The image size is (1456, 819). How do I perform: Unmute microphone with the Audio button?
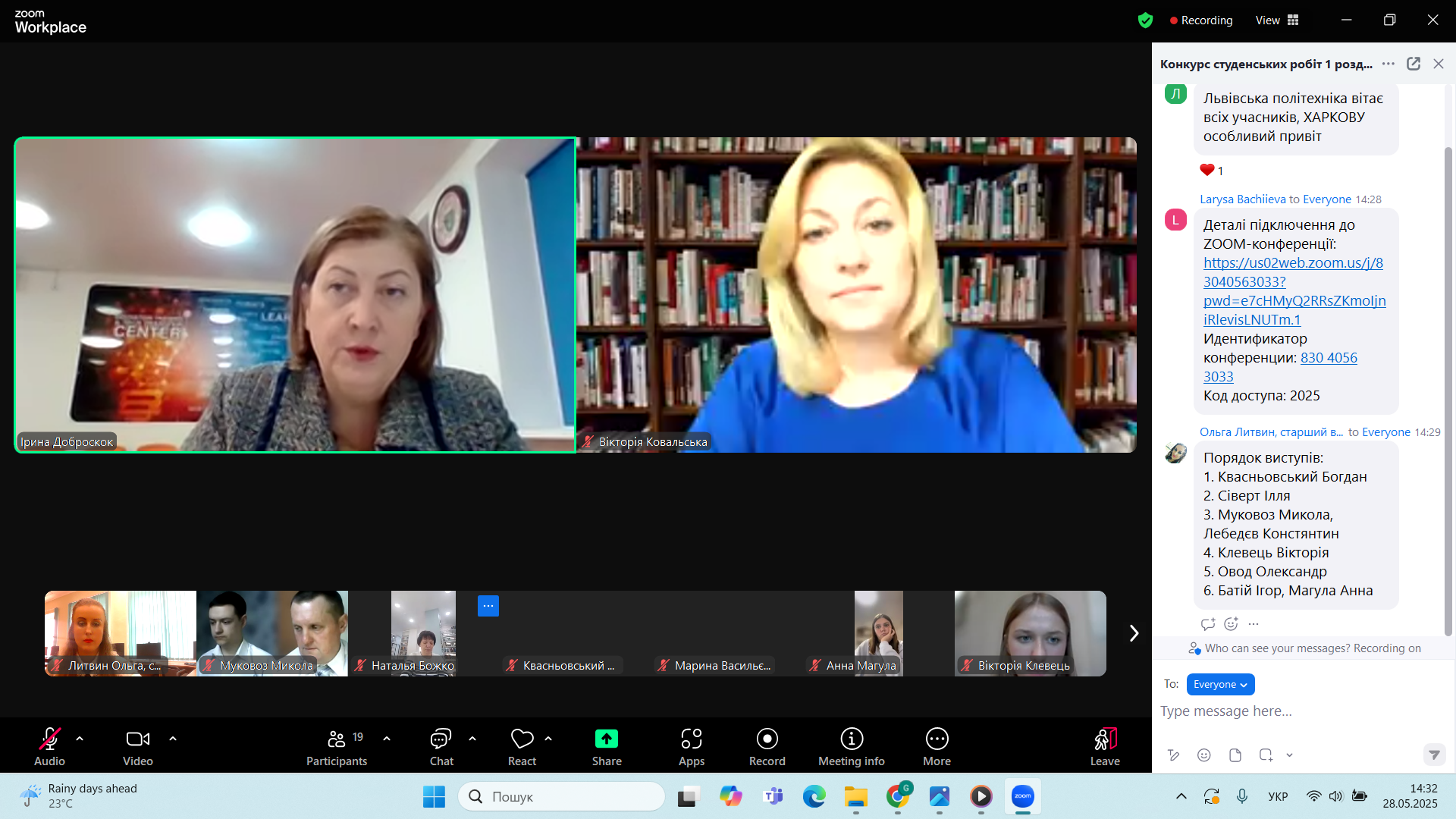click(49, 747)
